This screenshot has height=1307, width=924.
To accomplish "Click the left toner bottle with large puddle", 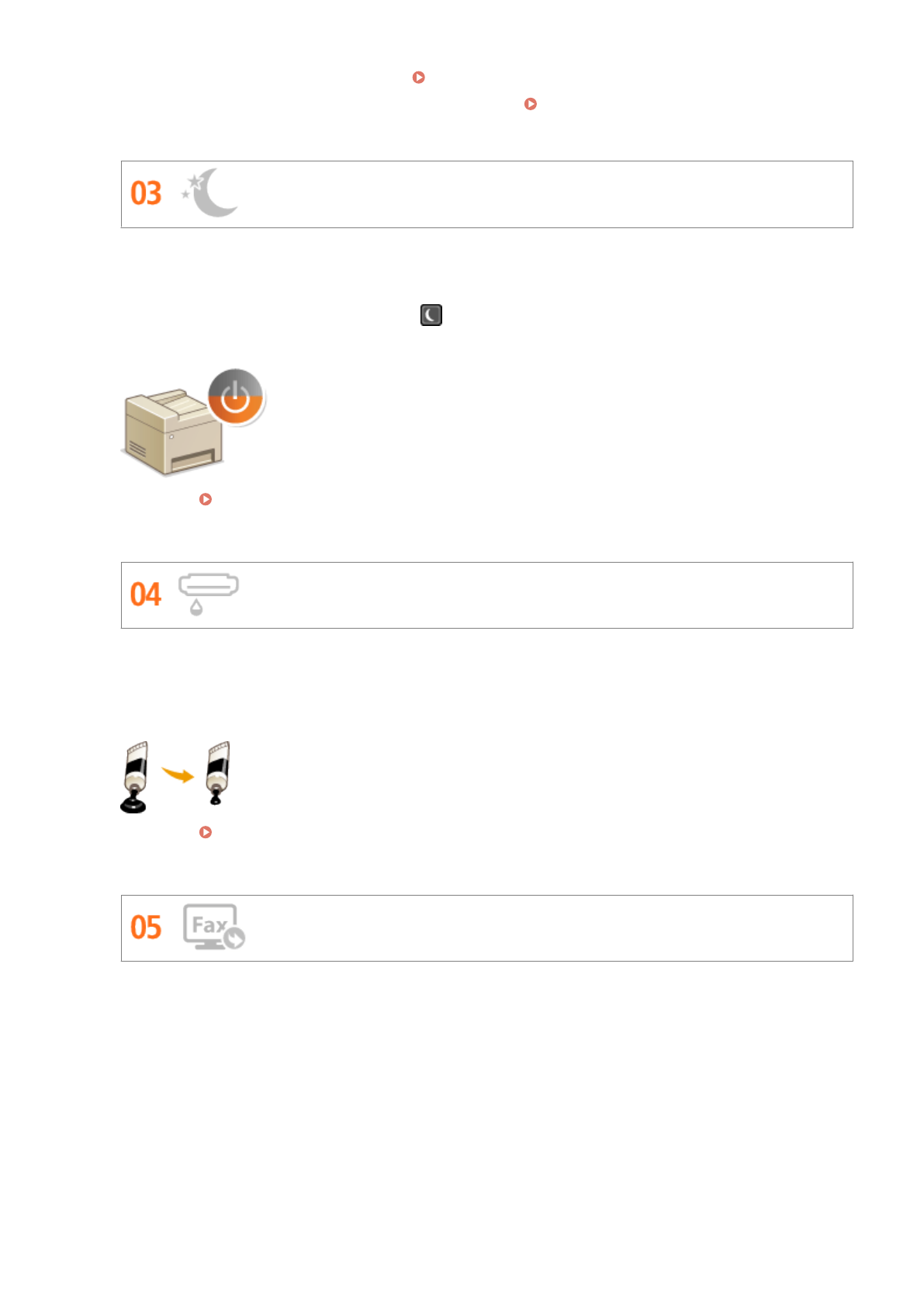I will (135, 776).
